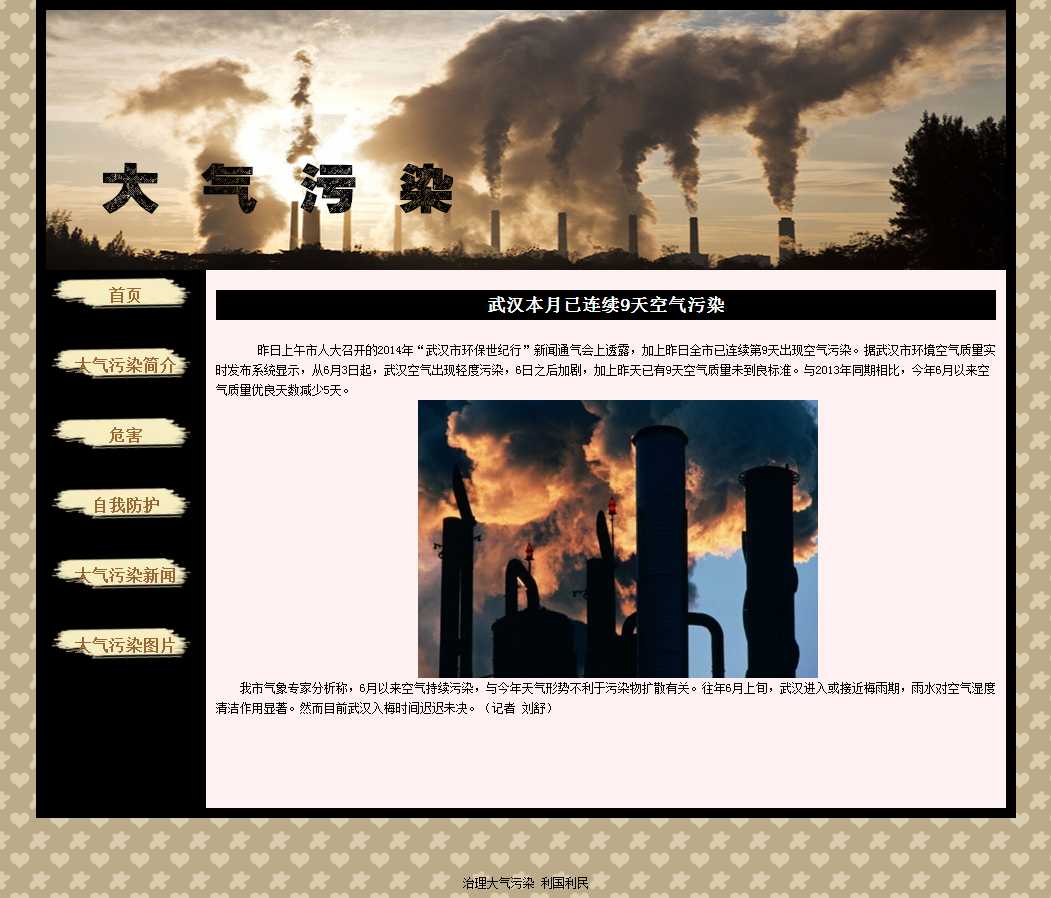Open the 大气污染图片 gallery link
This screenshot has width=1051, height=898.
122,644
